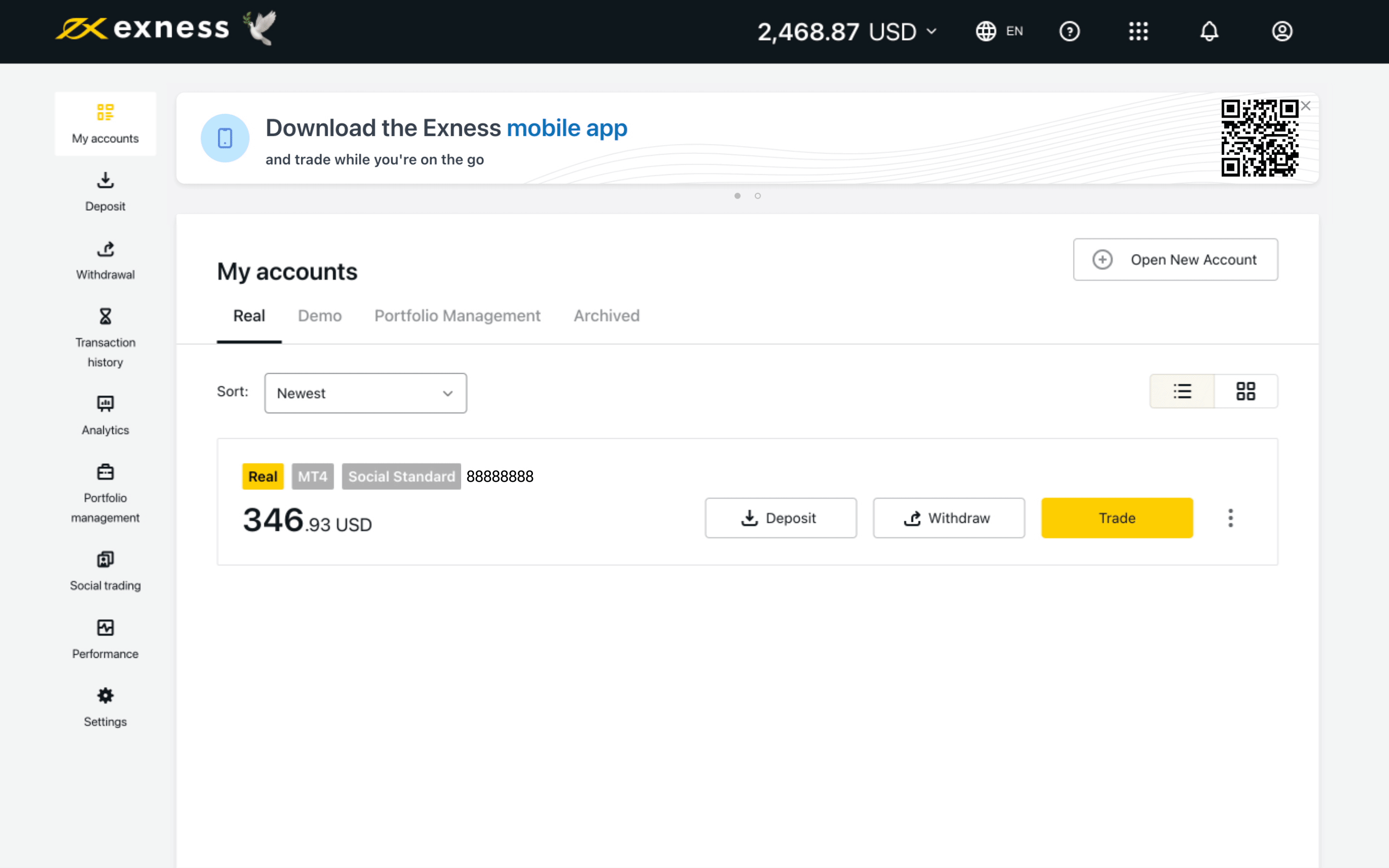This screenshot has width=1389, height=868.
Task: Click the Social Standard badge
Action: 401,476
